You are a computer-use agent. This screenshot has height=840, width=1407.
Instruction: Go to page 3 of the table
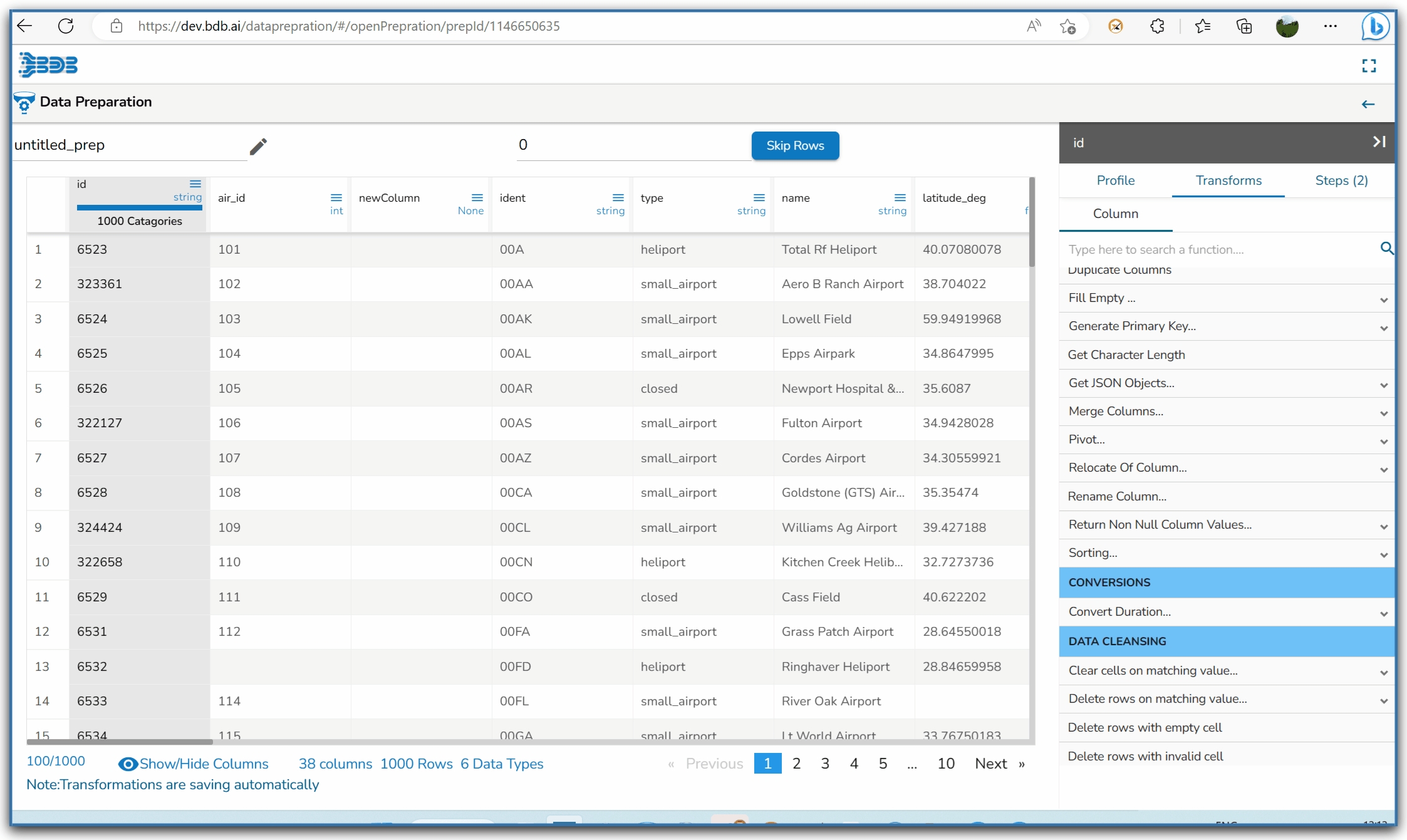[824, 764]
